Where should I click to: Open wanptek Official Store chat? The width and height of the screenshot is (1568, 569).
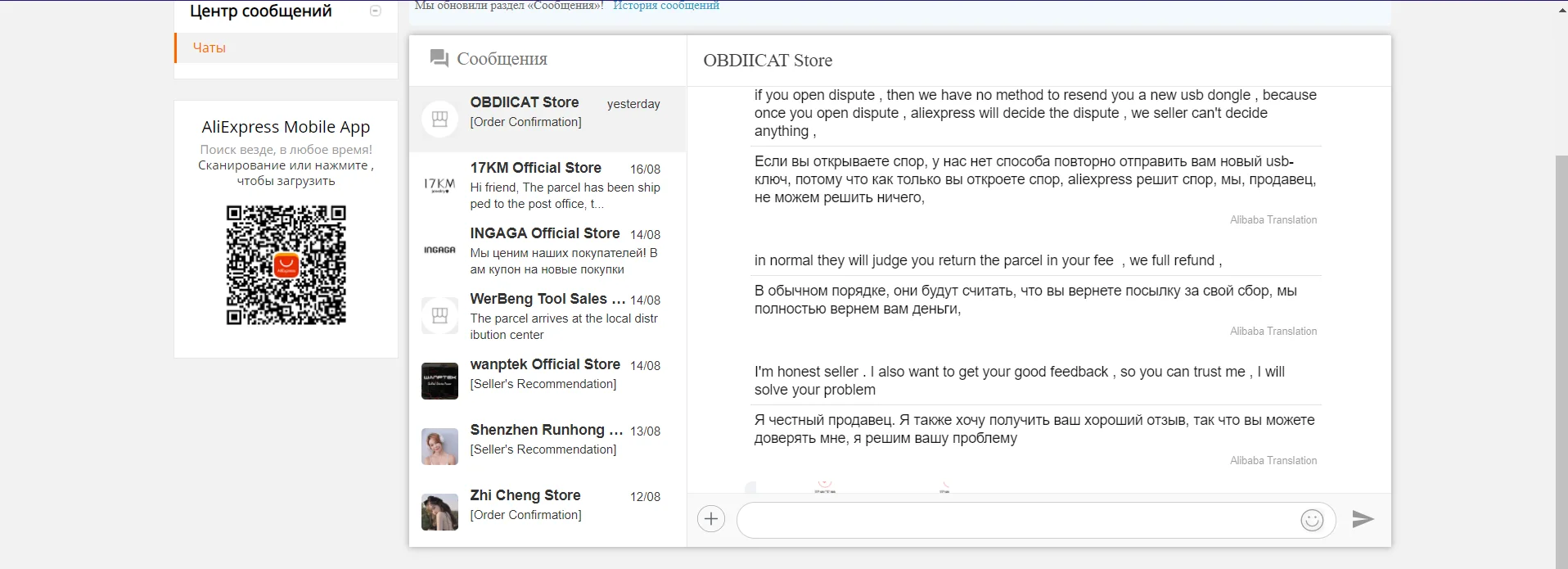547,382
